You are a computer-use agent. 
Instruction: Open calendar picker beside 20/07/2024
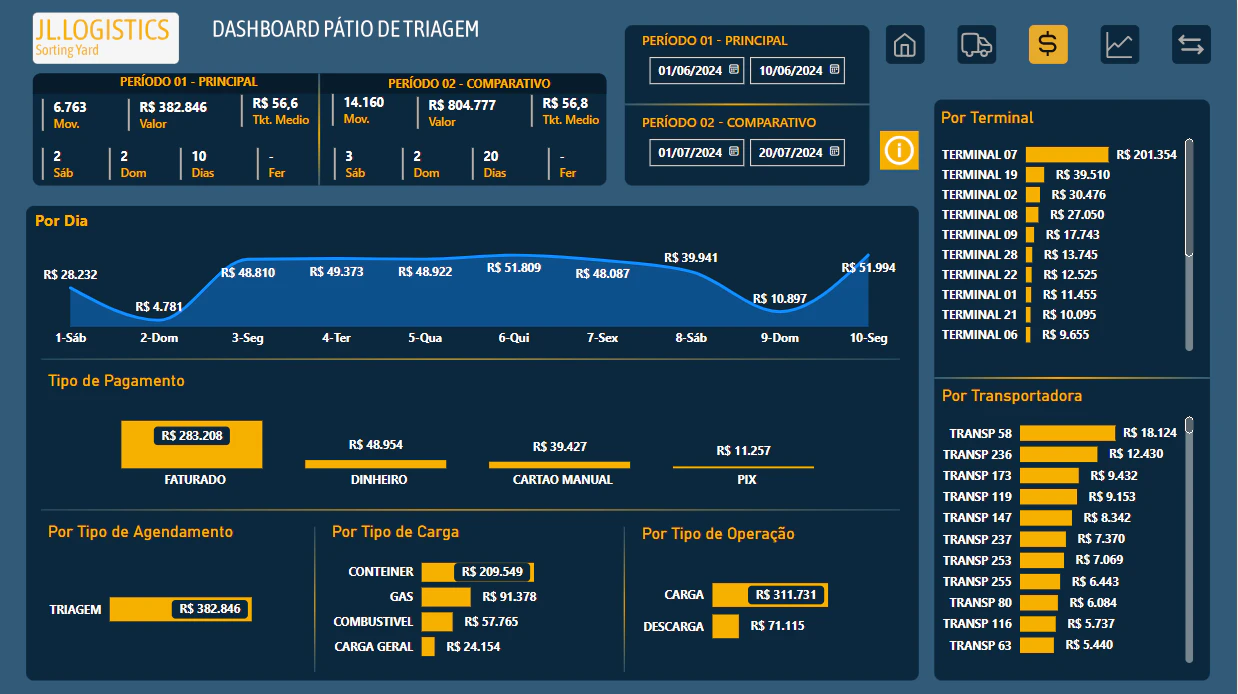pyautogui.click(x=834, y=152)
